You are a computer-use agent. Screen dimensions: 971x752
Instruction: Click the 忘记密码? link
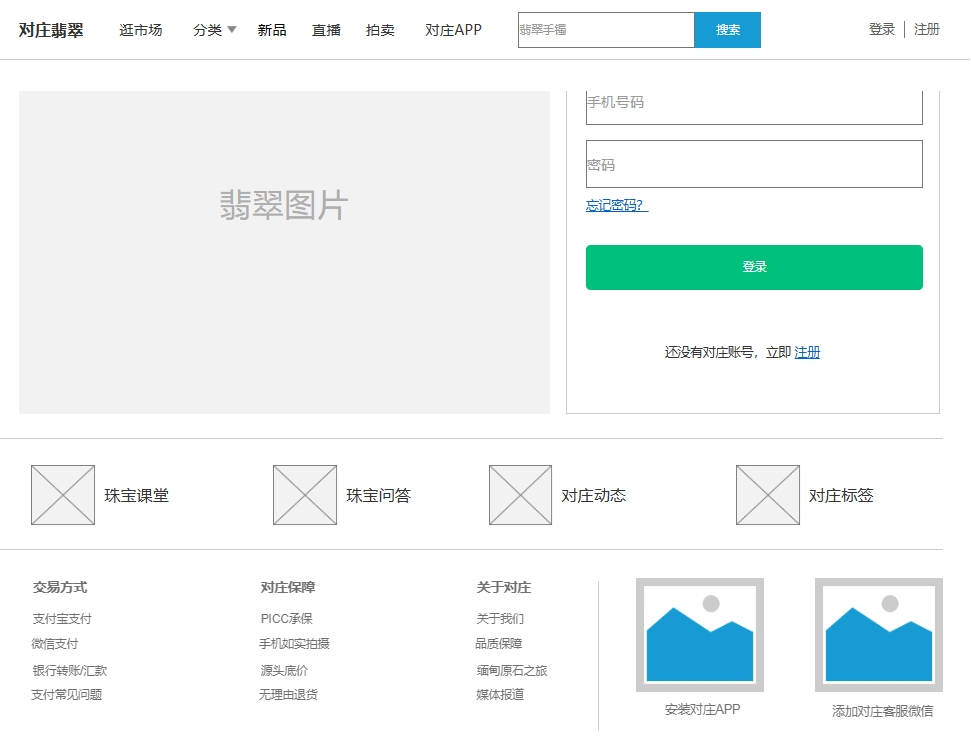click(617, 205)
